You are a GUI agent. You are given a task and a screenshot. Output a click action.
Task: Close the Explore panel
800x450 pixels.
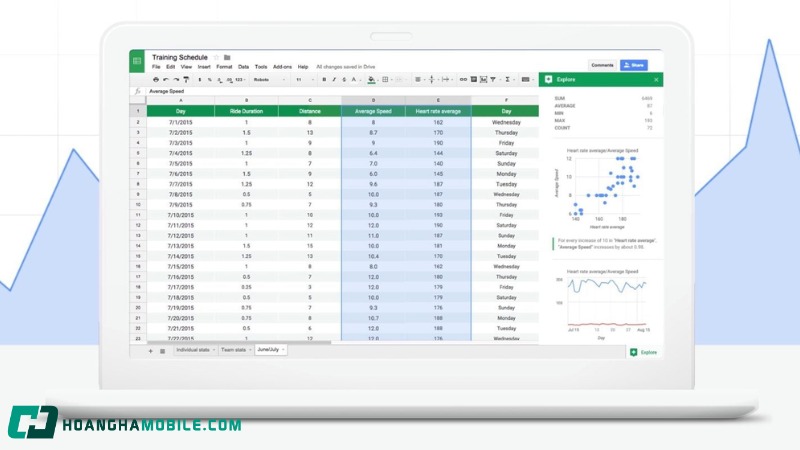(x=656, y=80)
